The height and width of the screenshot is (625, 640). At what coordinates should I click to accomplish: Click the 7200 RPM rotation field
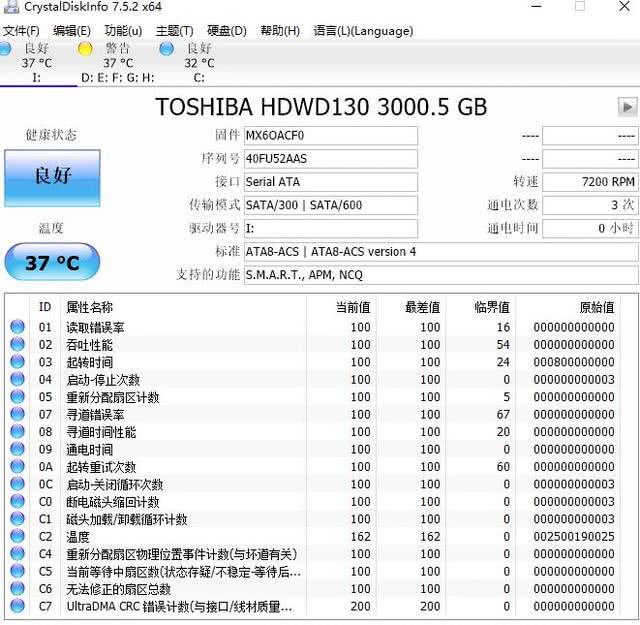click(590, 182)
